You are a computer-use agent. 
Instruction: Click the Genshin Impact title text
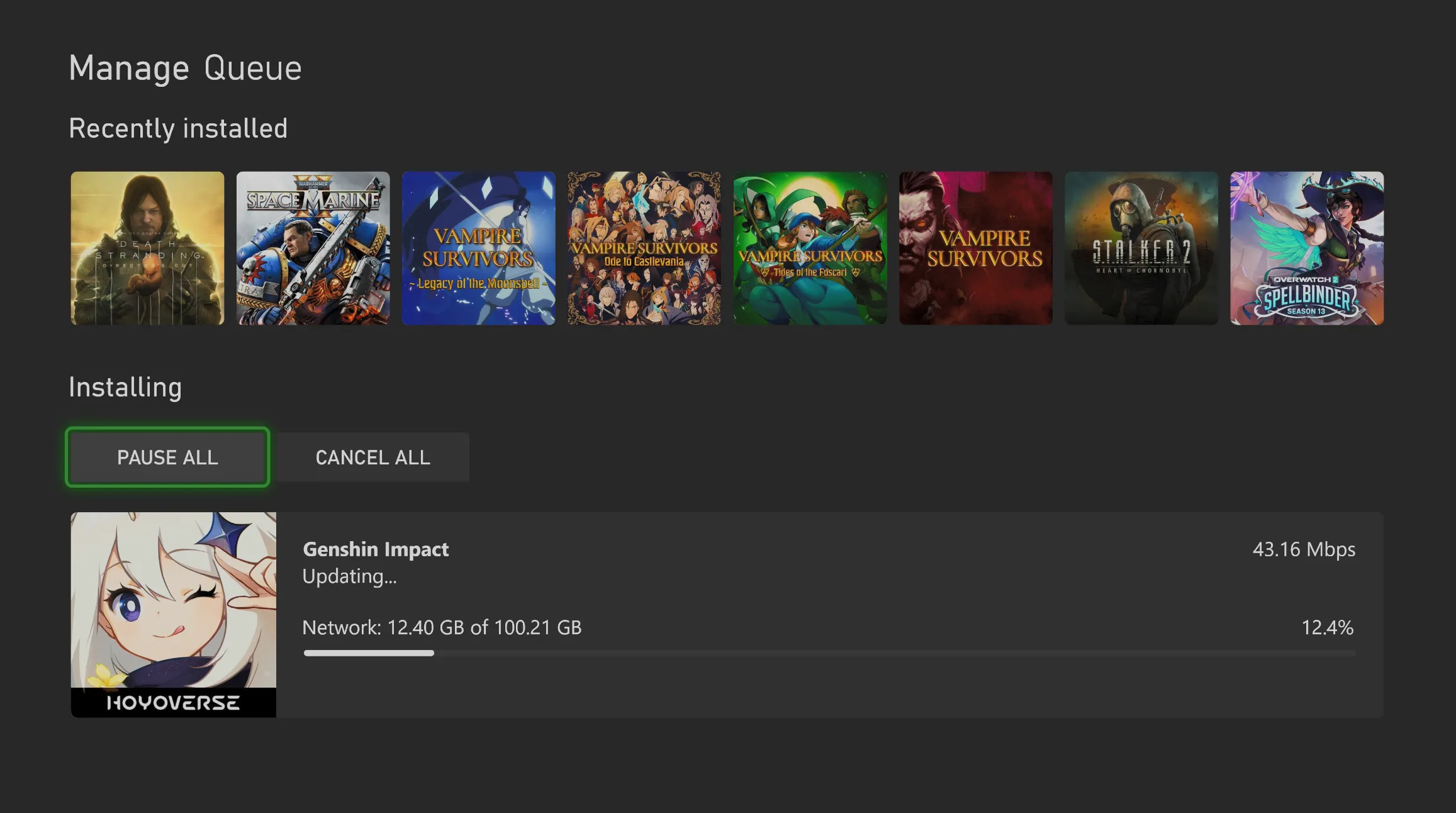376,549
